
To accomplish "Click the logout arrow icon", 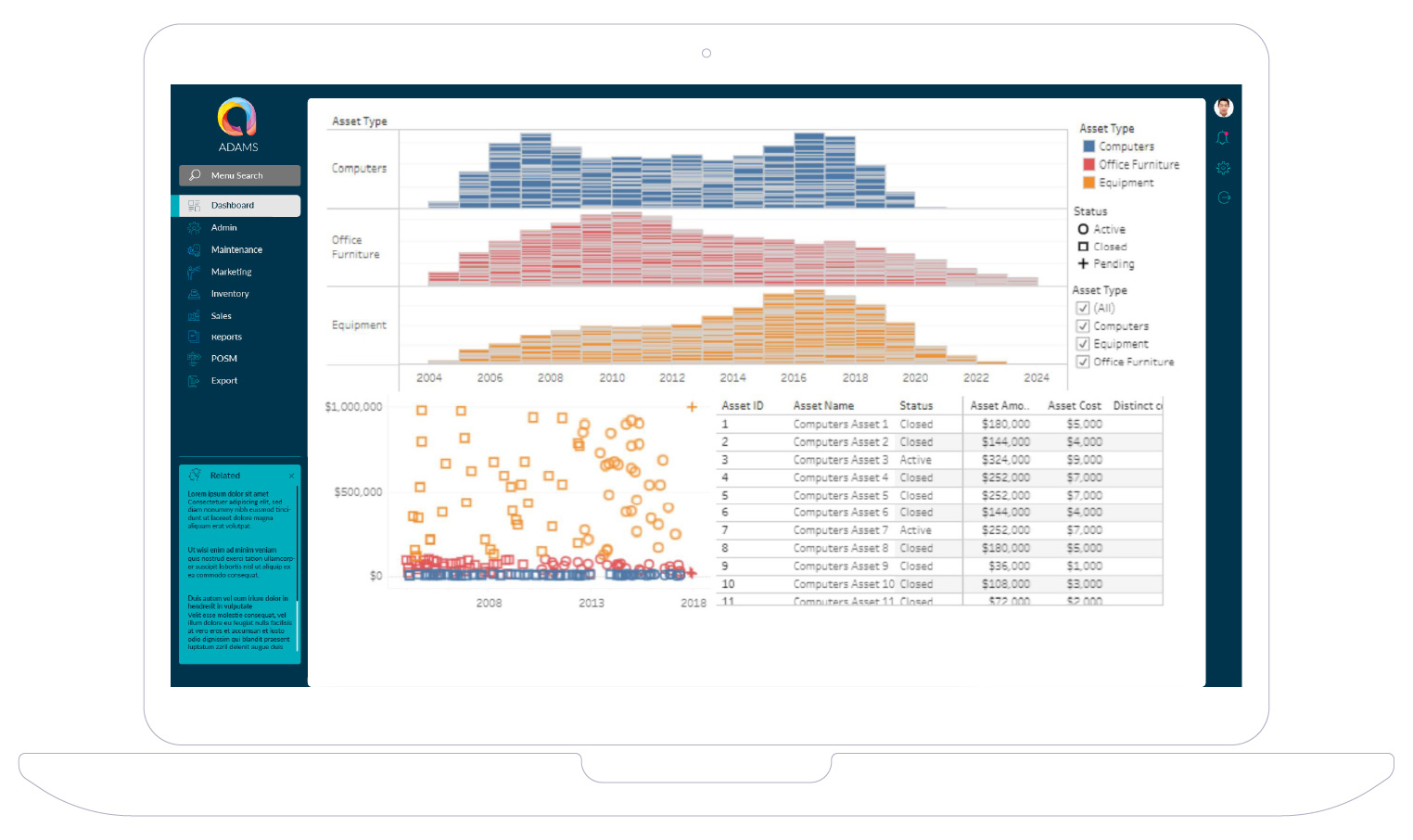I will [x=1223, y=197].
